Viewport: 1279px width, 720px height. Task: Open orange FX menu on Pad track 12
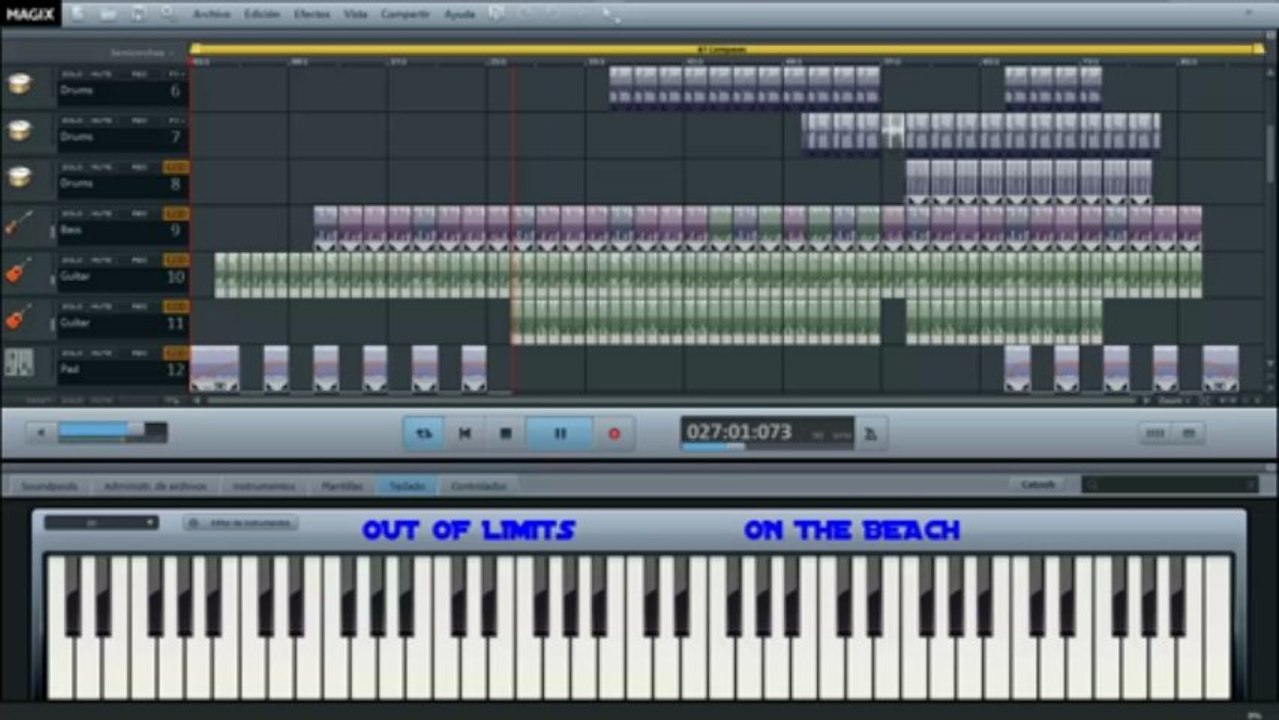(x=176, y=353)
